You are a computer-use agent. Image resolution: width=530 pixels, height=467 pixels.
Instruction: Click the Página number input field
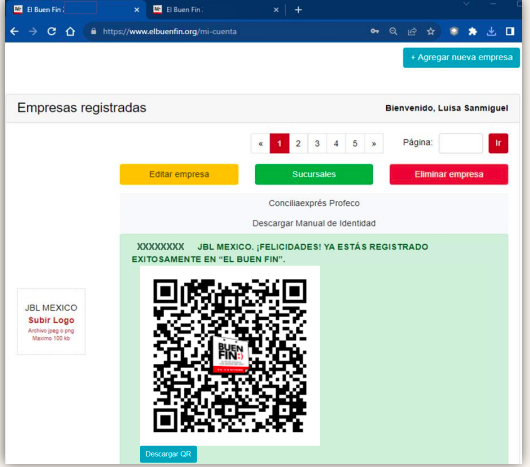(461, 143)
